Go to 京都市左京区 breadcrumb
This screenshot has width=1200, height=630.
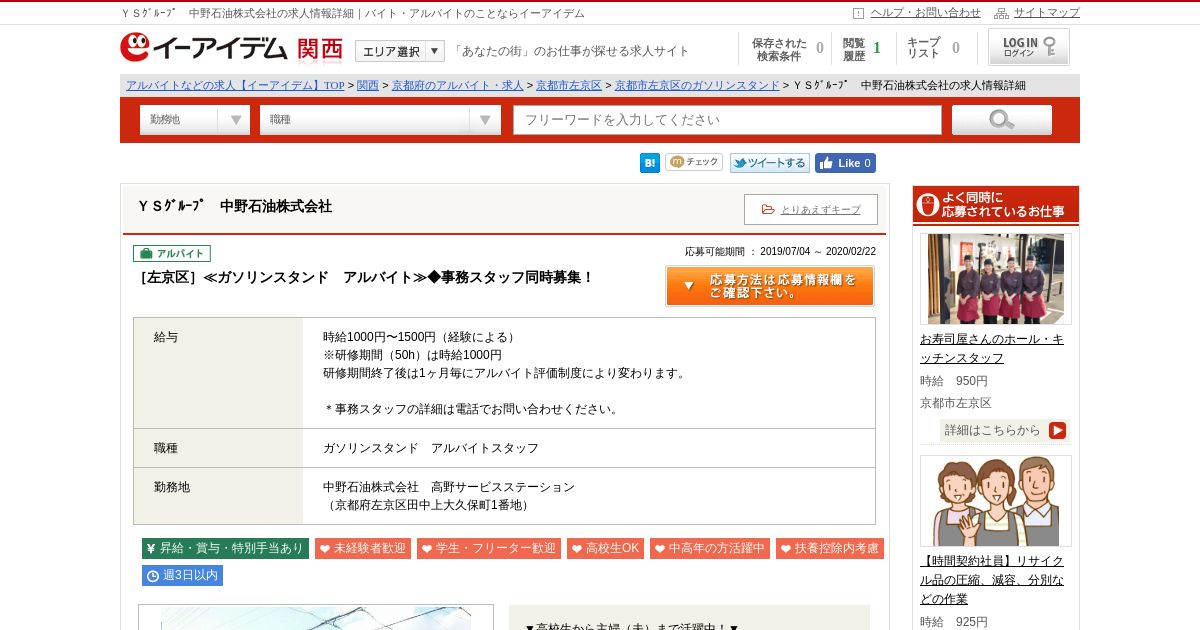[569, 86]
